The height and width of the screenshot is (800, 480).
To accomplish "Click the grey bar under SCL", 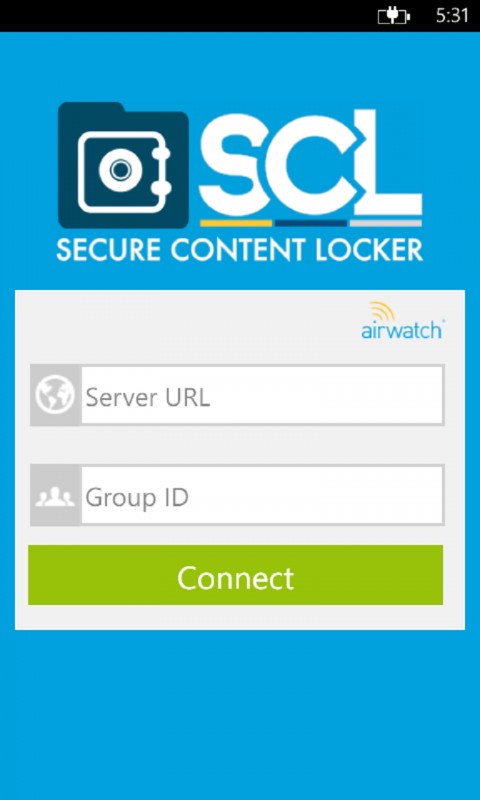I will (386, 223).
